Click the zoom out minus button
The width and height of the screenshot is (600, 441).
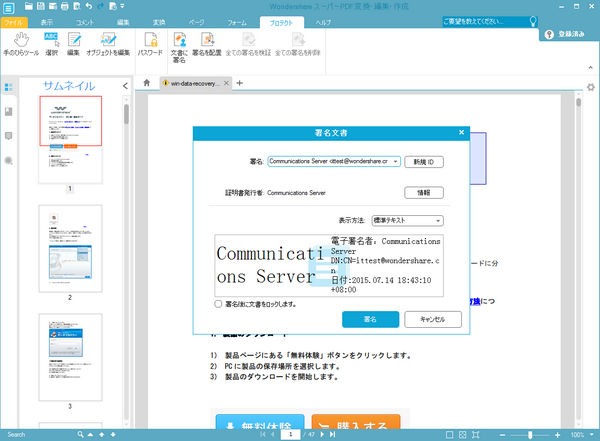[502, 434]
